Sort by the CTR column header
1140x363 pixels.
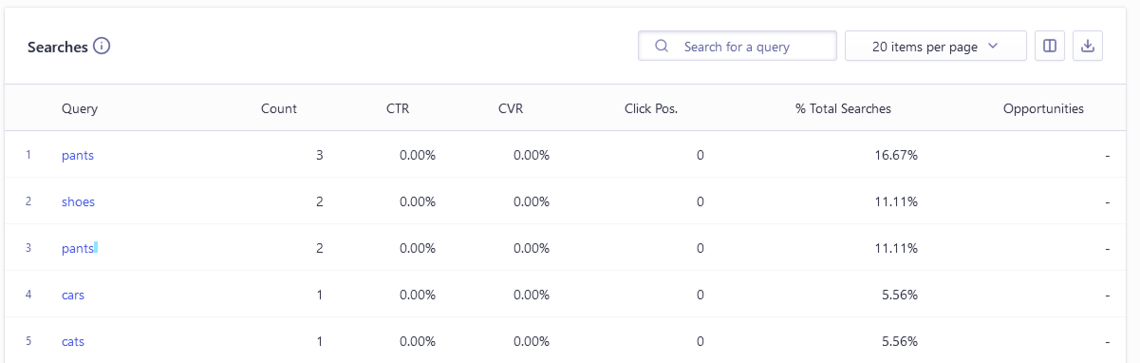tap(398, 108)
